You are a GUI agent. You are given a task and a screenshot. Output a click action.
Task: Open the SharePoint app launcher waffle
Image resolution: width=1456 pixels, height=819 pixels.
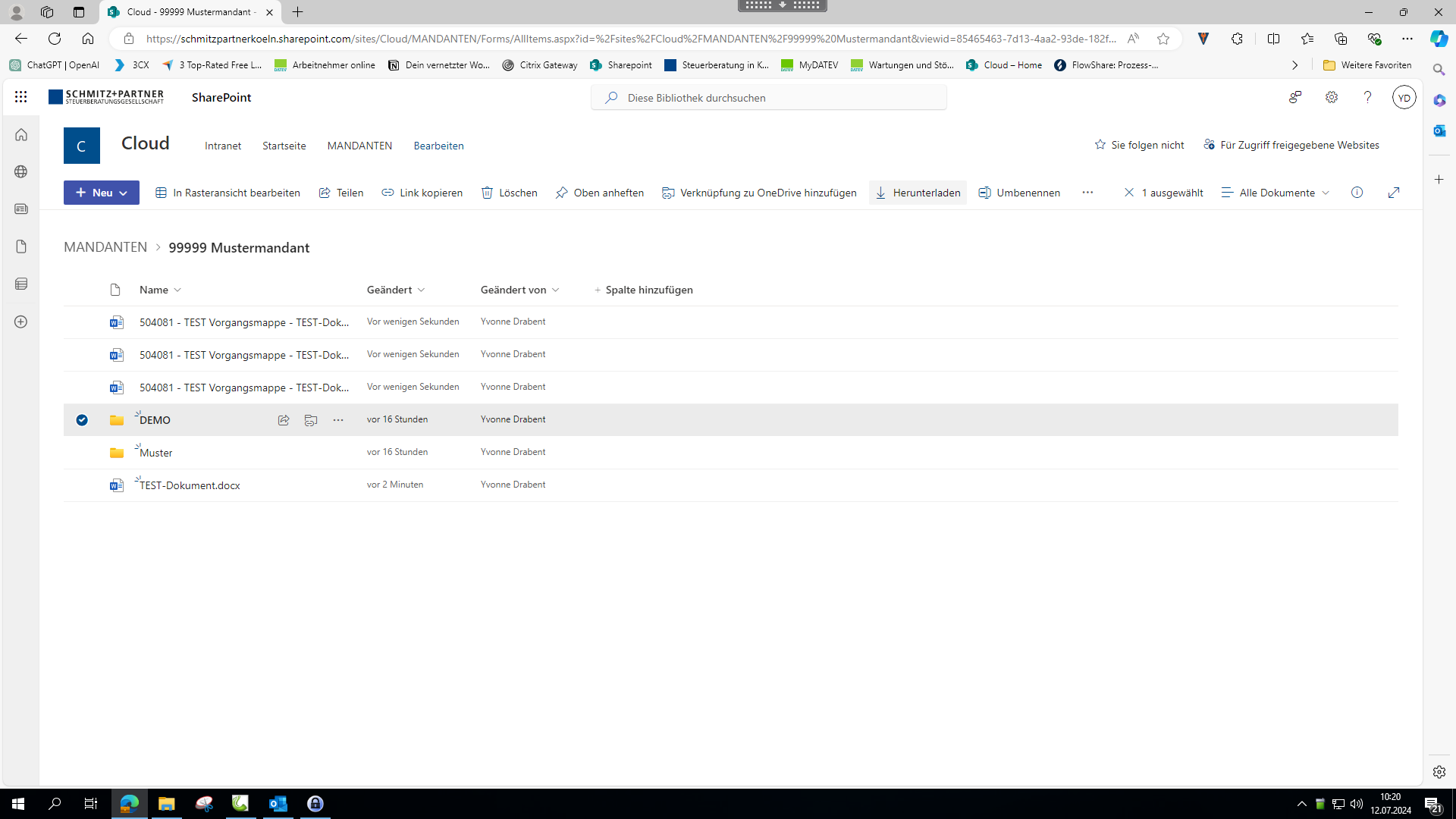(x=20, y=97)
